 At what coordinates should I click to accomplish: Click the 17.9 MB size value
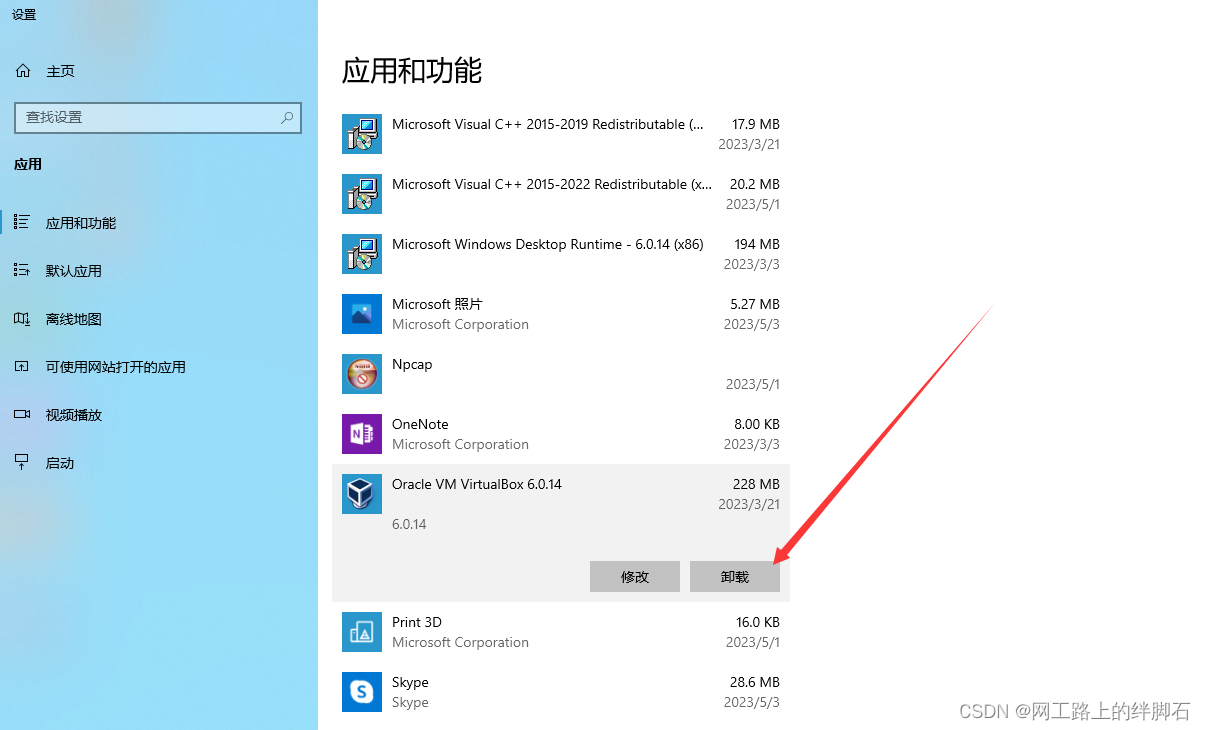coord(756,124)
